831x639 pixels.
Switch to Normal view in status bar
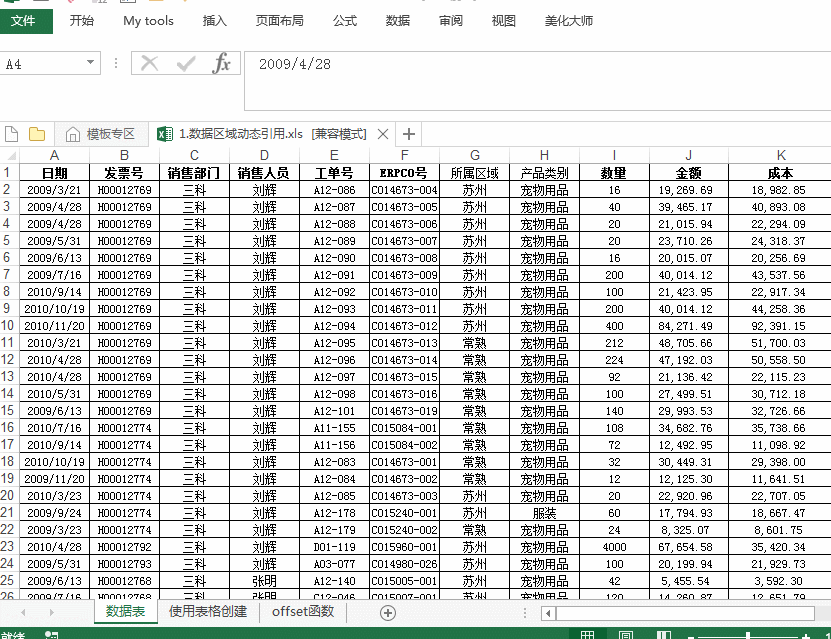pyautogui.click(x=587, y=634)
